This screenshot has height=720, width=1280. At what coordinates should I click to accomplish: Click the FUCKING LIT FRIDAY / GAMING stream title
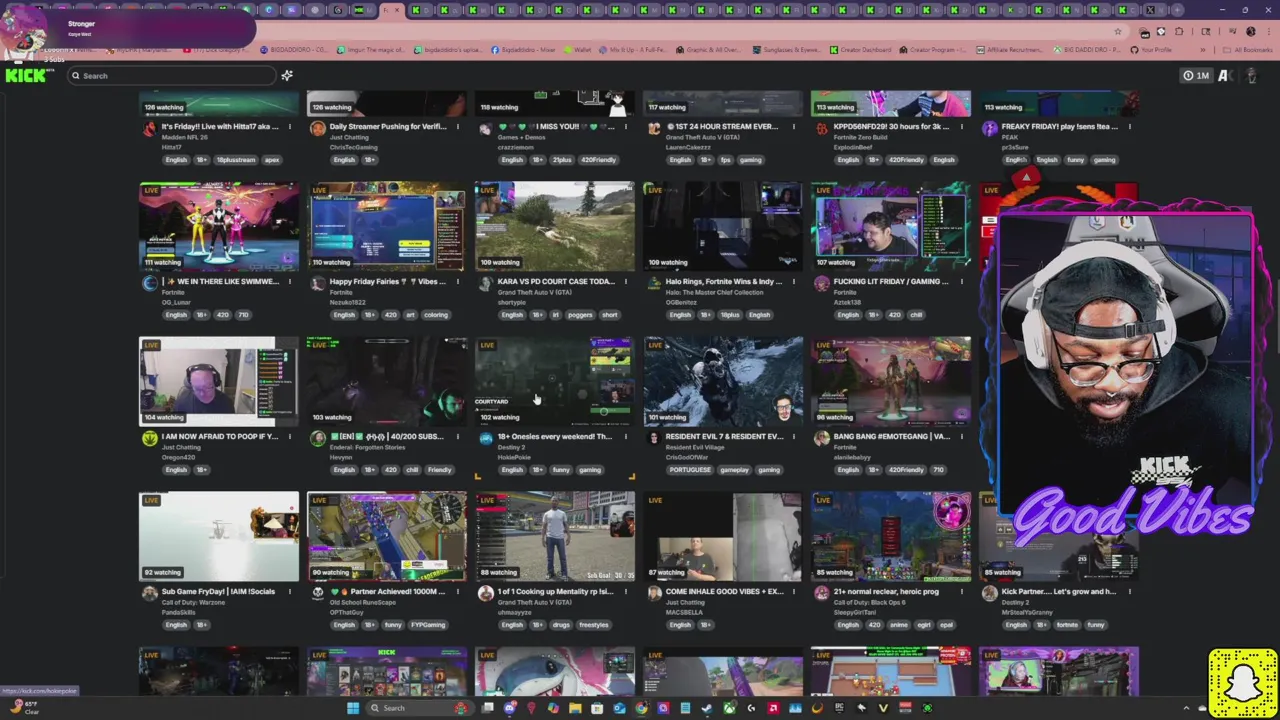click(x=891, y=282)
